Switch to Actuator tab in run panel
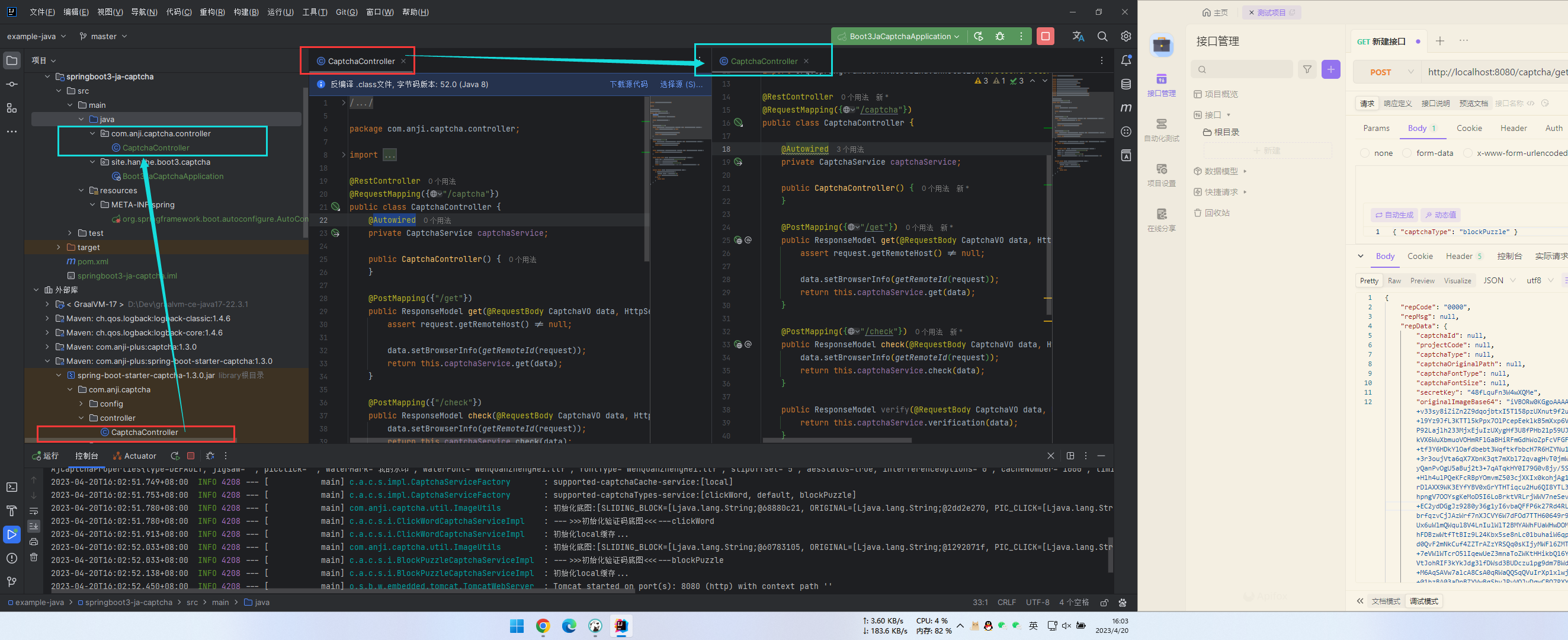Image resolution: width=1568 pixels, height=640 pixels. [134, 456]
